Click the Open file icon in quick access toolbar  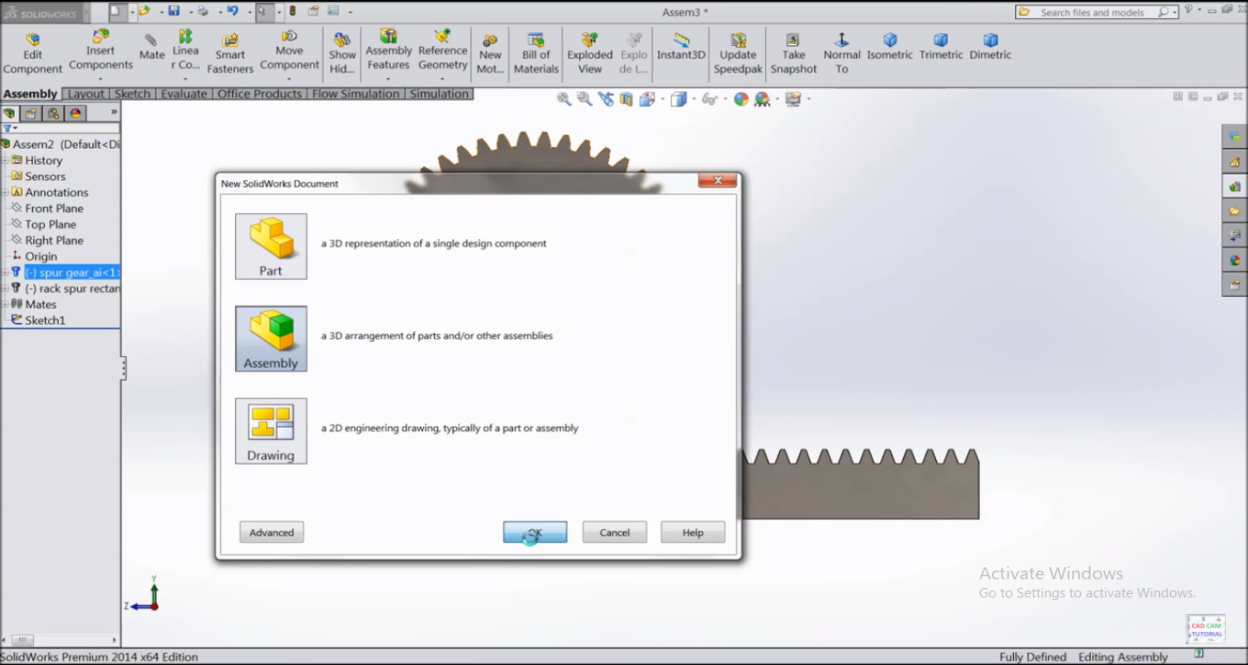click(x=144, y=11)
